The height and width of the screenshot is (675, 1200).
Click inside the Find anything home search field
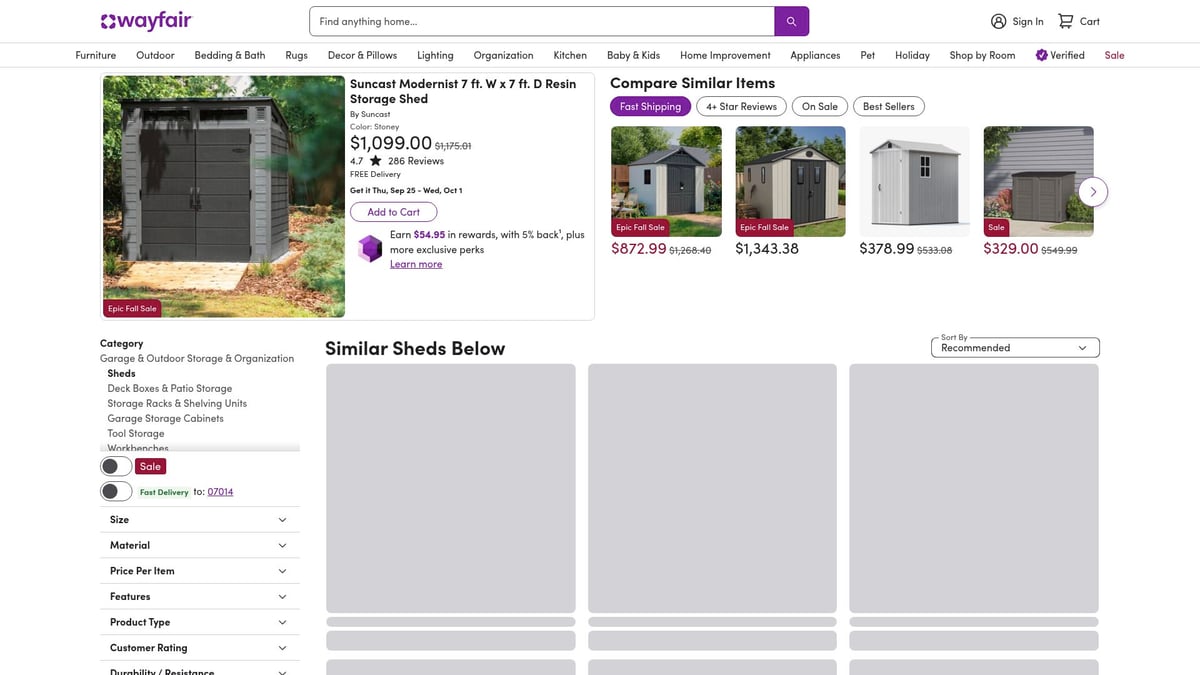point(541,21)
